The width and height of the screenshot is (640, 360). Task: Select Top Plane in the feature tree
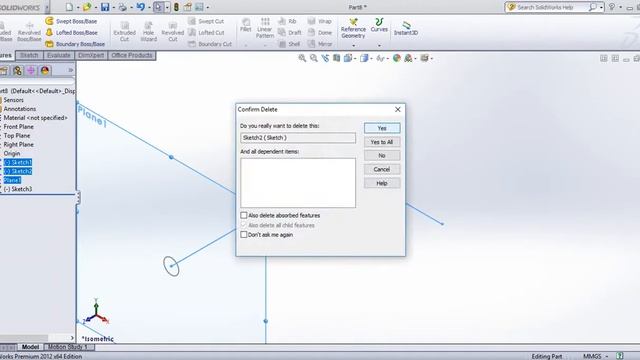tap(17, 136)
